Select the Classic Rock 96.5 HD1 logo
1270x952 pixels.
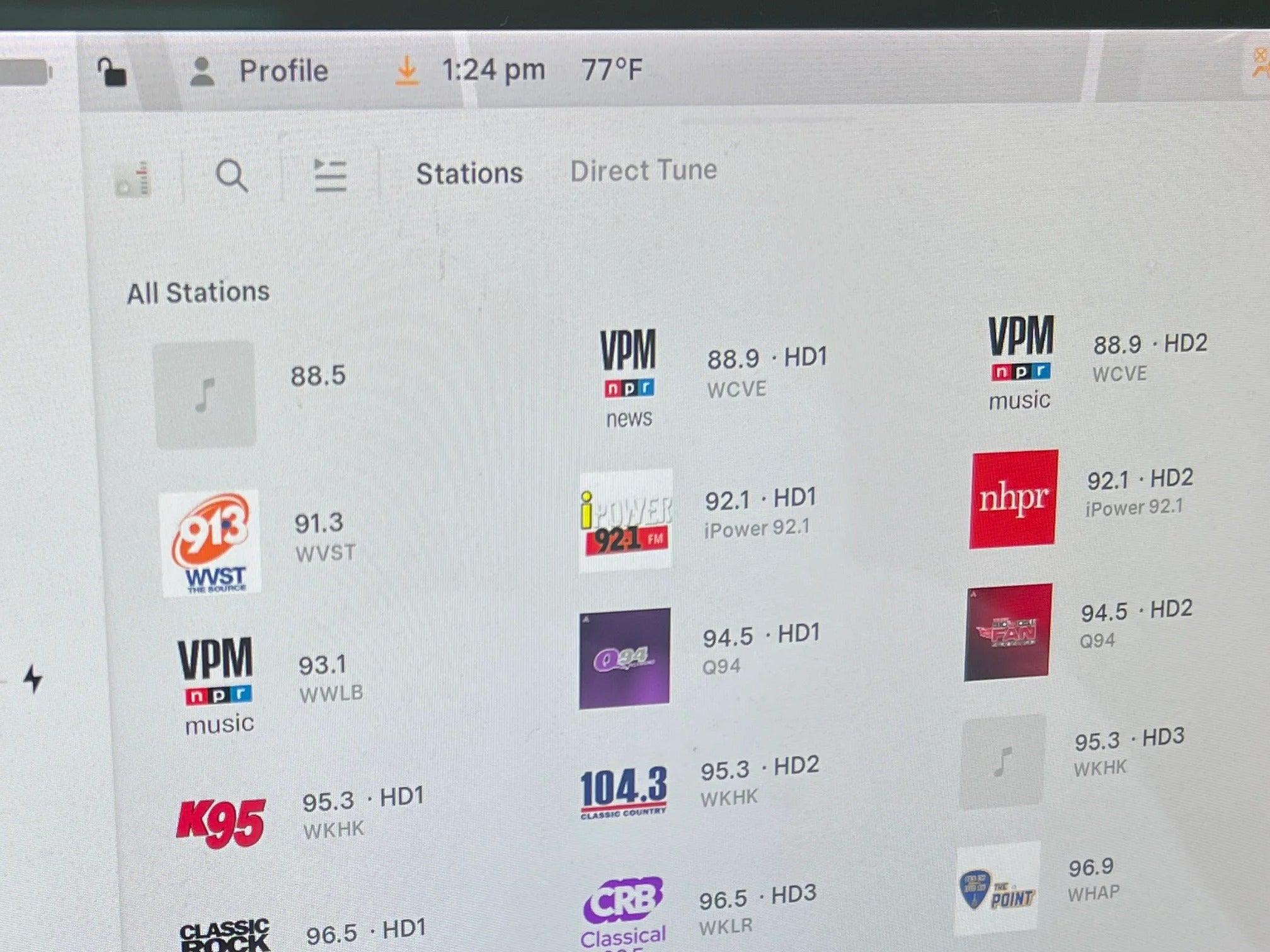click(226, 935)
